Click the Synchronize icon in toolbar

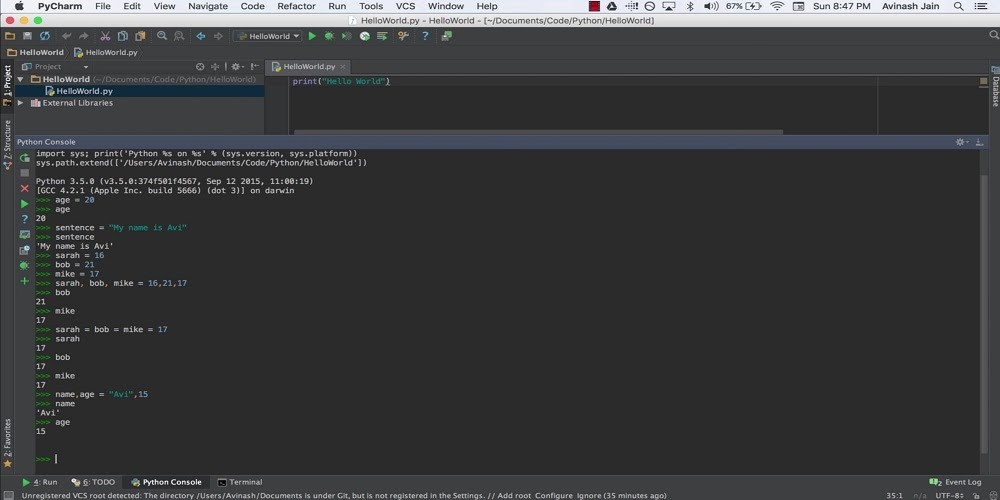pyautogui.click(x=44, y=36)
